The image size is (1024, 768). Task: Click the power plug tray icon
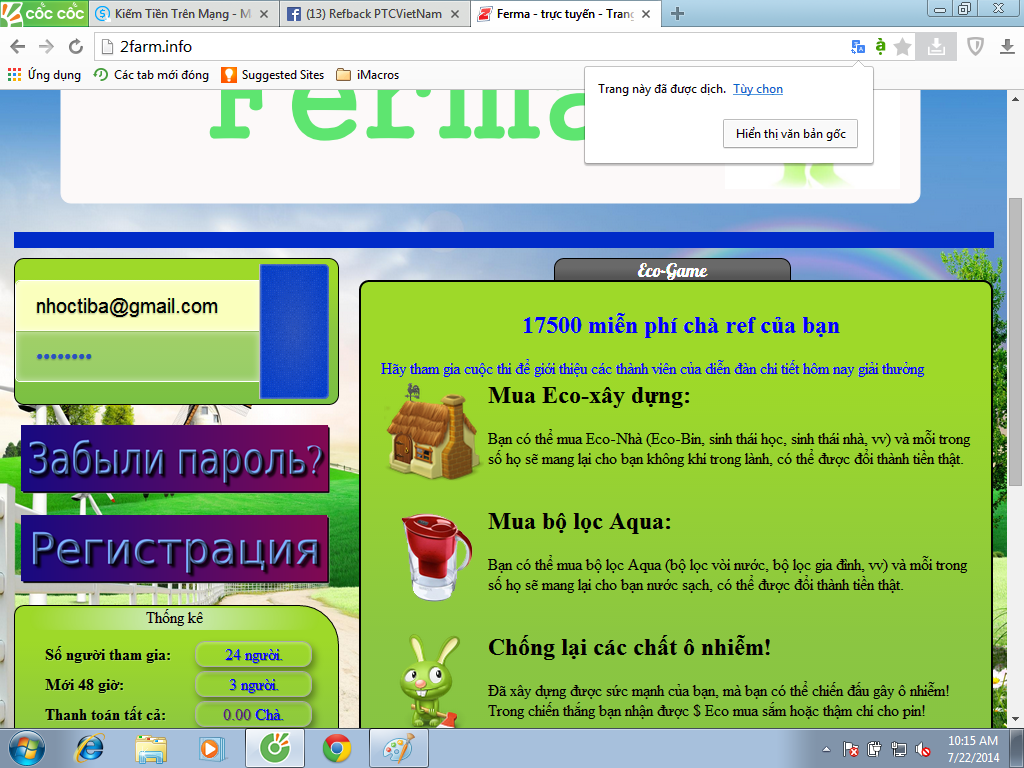click(874, 749)
